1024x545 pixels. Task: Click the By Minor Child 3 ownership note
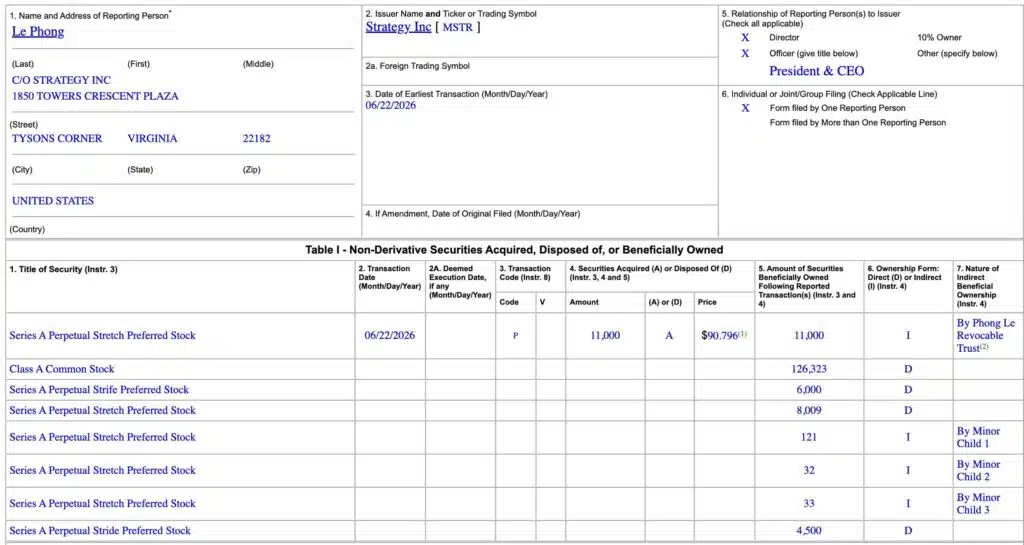pos(978,503)
